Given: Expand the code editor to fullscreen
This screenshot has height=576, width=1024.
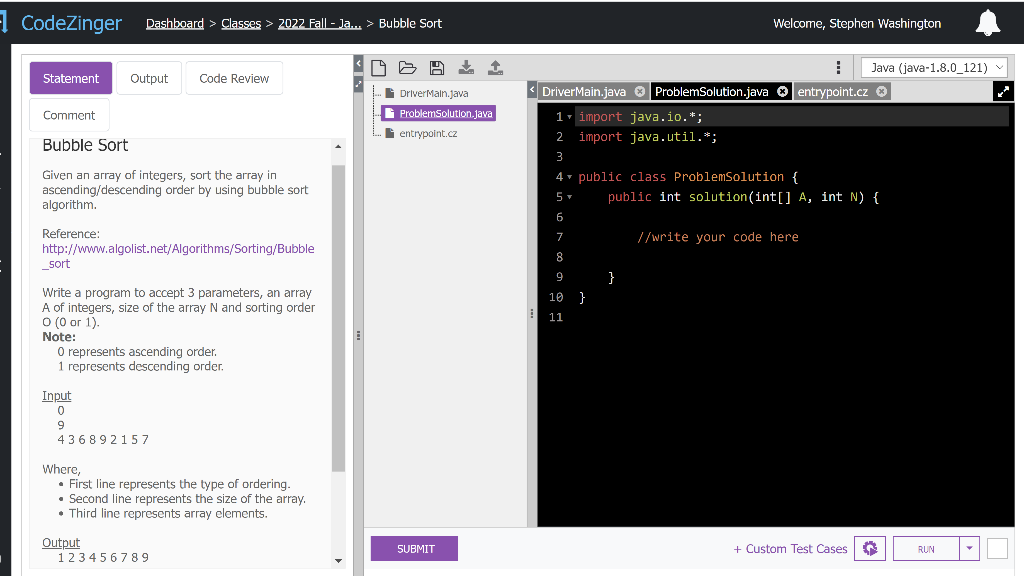Looking at the screenshot, I should coord(1003,92).
